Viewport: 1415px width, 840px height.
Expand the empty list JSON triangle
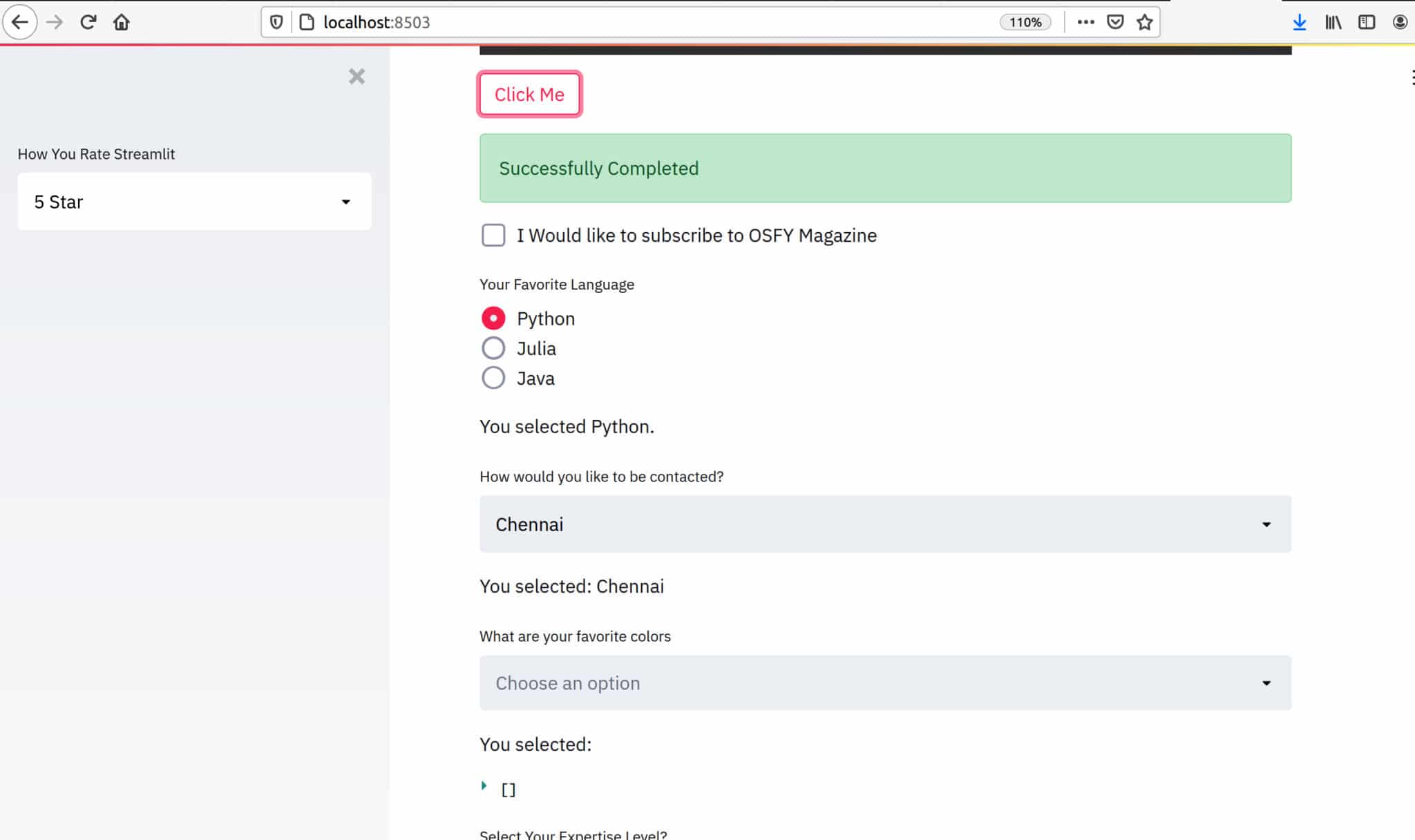click(x=484, y=786)
